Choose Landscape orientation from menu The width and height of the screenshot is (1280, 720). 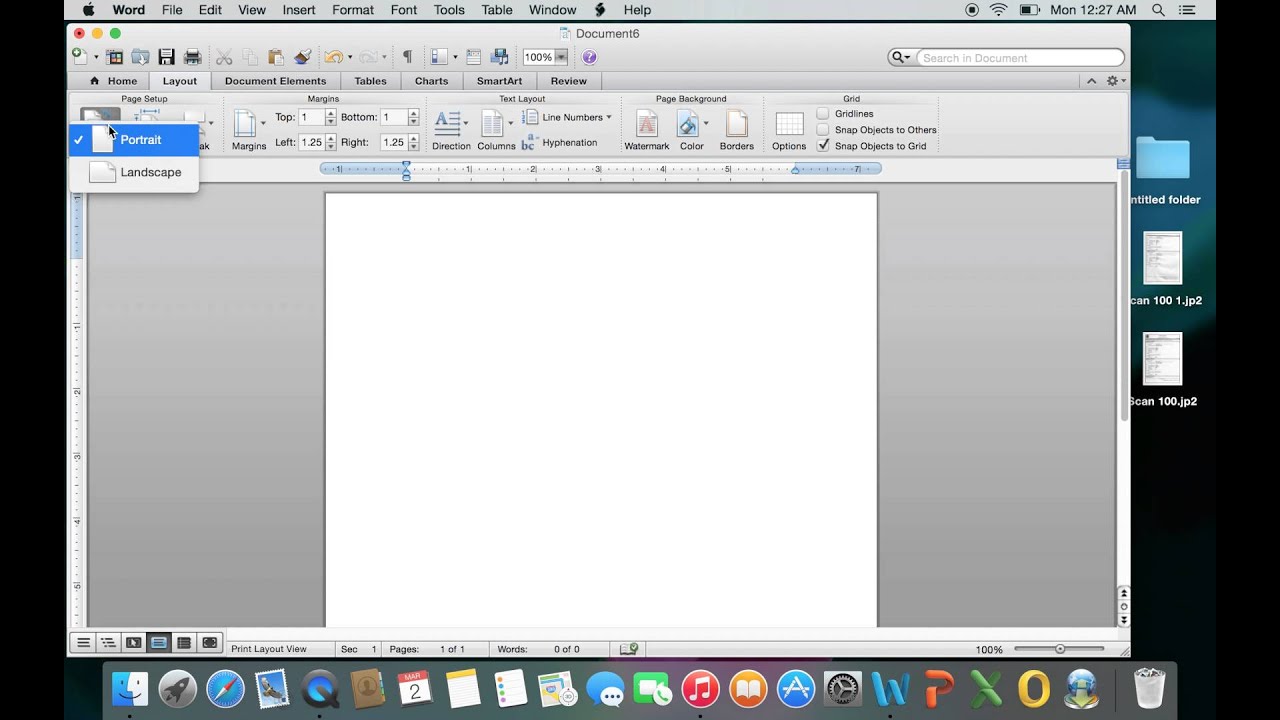[134, 172]
